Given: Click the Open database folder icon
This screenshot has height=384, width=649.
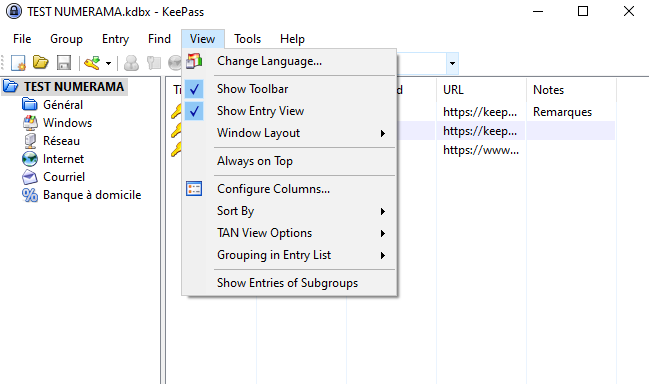Looking at the screenshot, I should [x=41, y=62].
